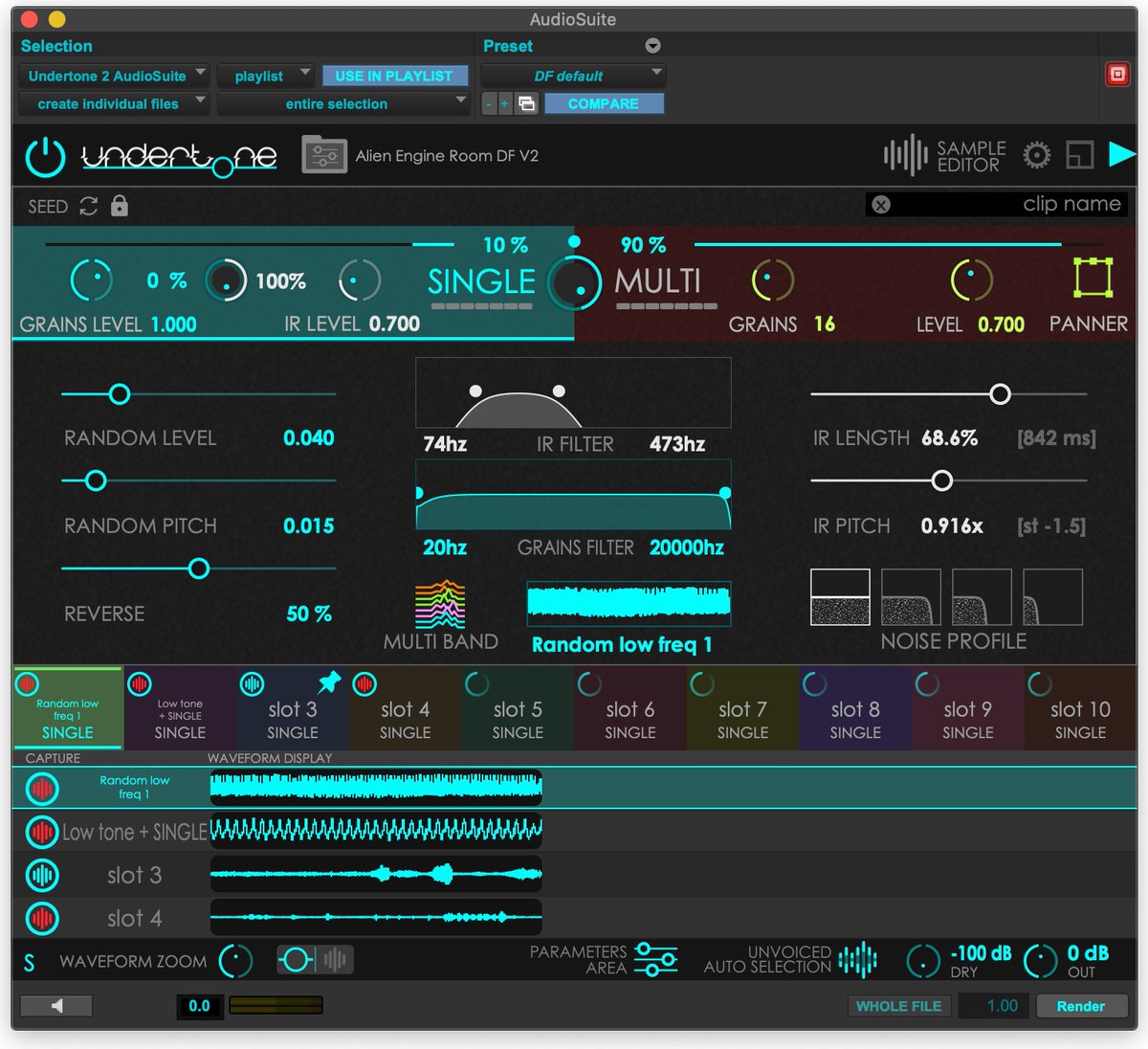Toggle capture icon on slot 4 tab
The width and height of the screenshot is (1148, 1049).
point(364,683)
